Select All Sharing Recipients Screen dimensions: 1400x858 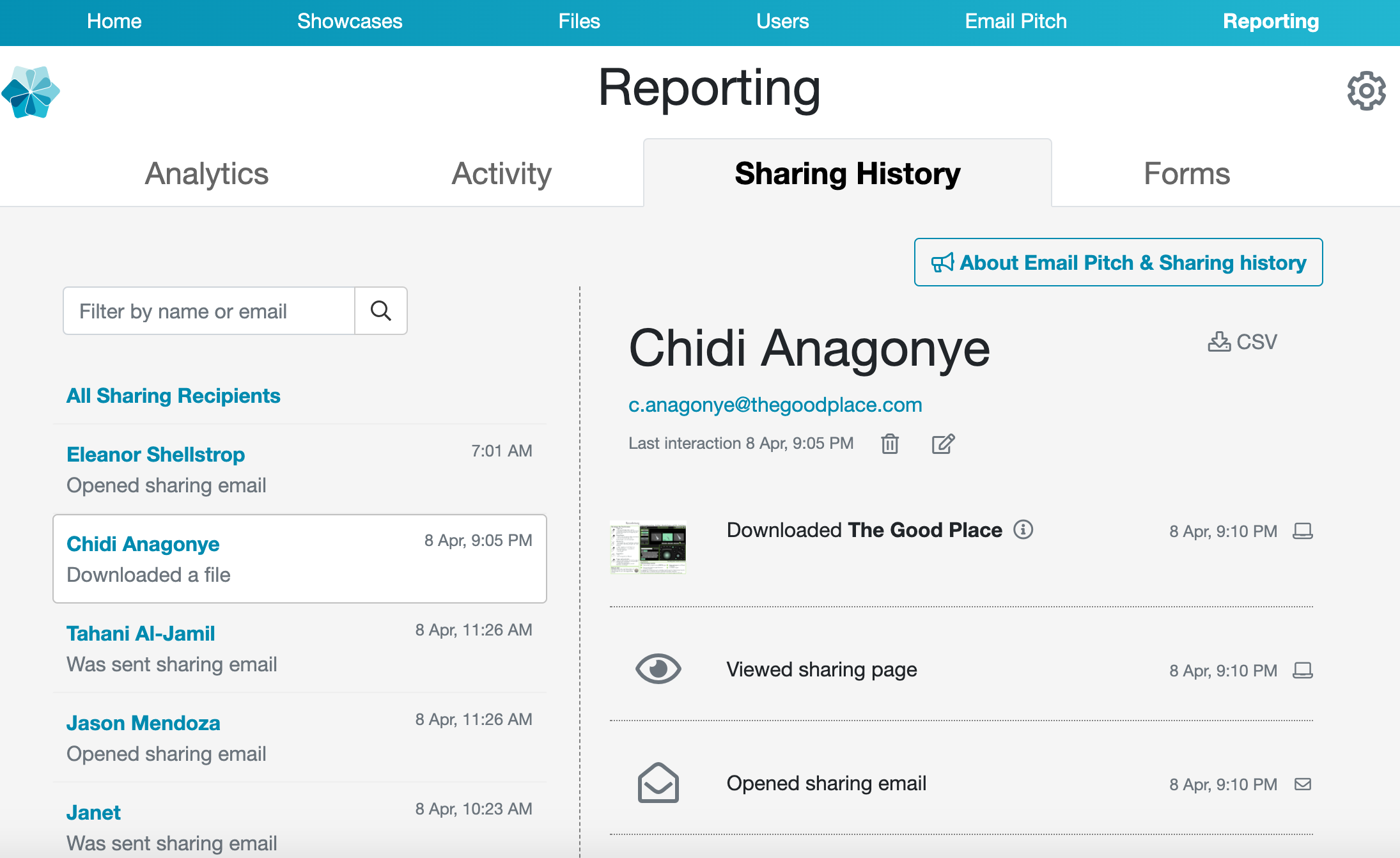point(173,396)
